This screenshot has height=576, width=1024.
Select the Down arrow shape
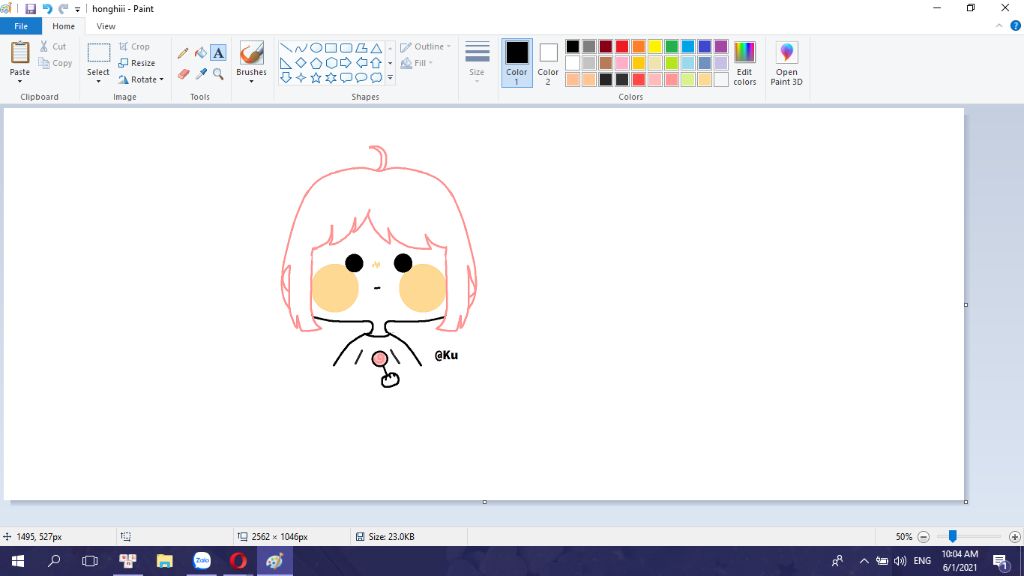pos(285,78)
